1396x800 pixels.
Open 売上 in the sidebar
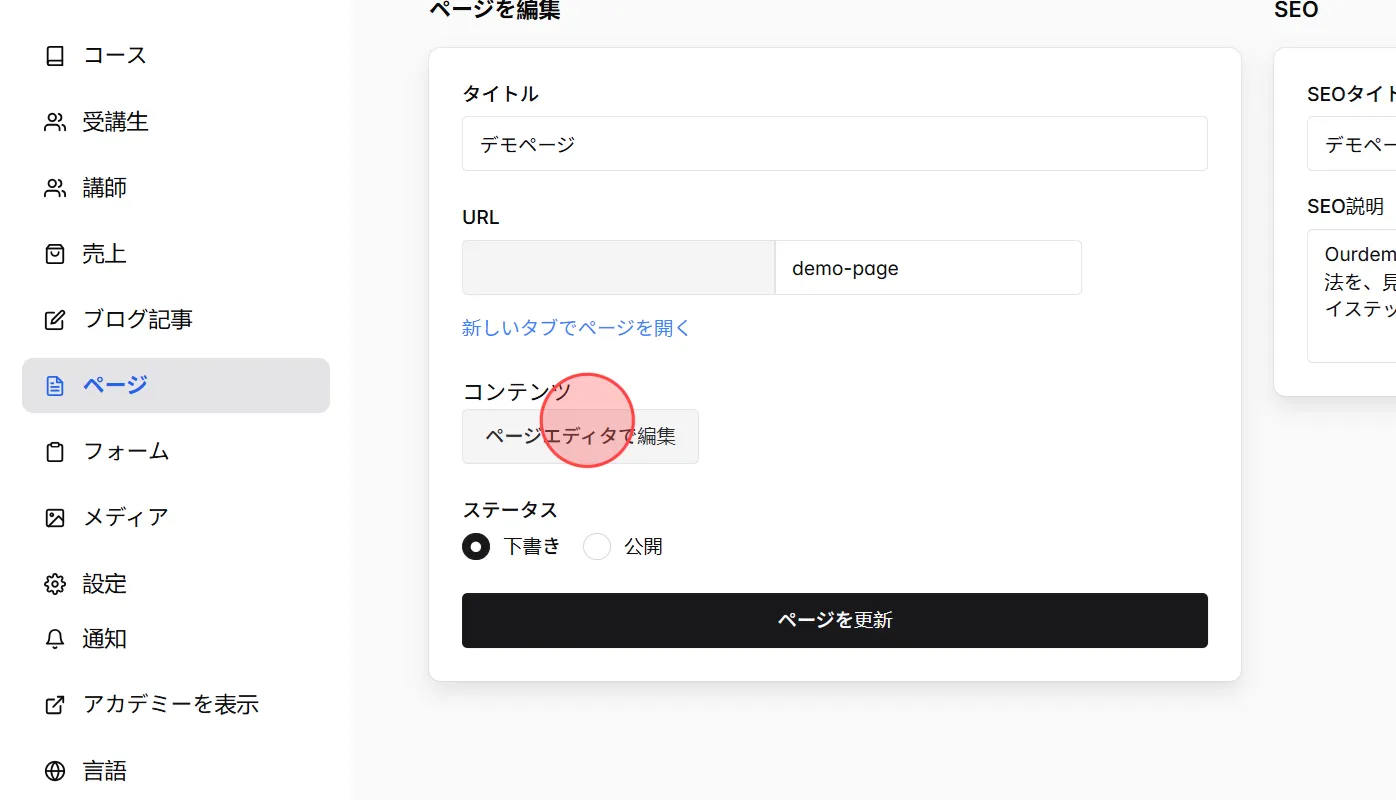pyautogui.click(x=176, y=254)
